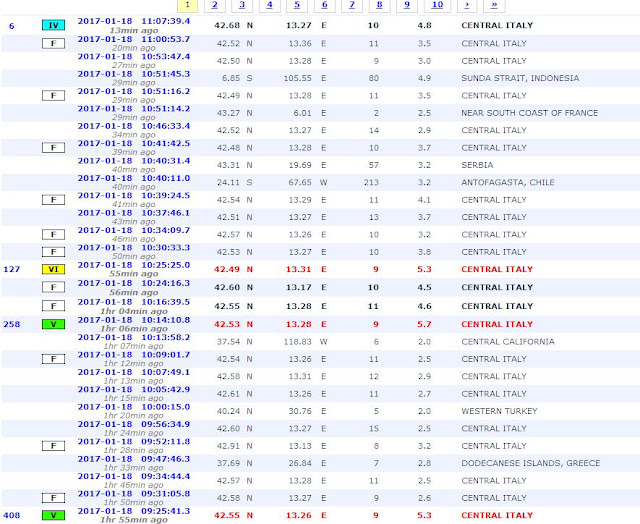Viewport: 640px width, 524px height.
Task: Open intensity VI badge for 10:25:25.0 quake
Action: tap(53, 269)
